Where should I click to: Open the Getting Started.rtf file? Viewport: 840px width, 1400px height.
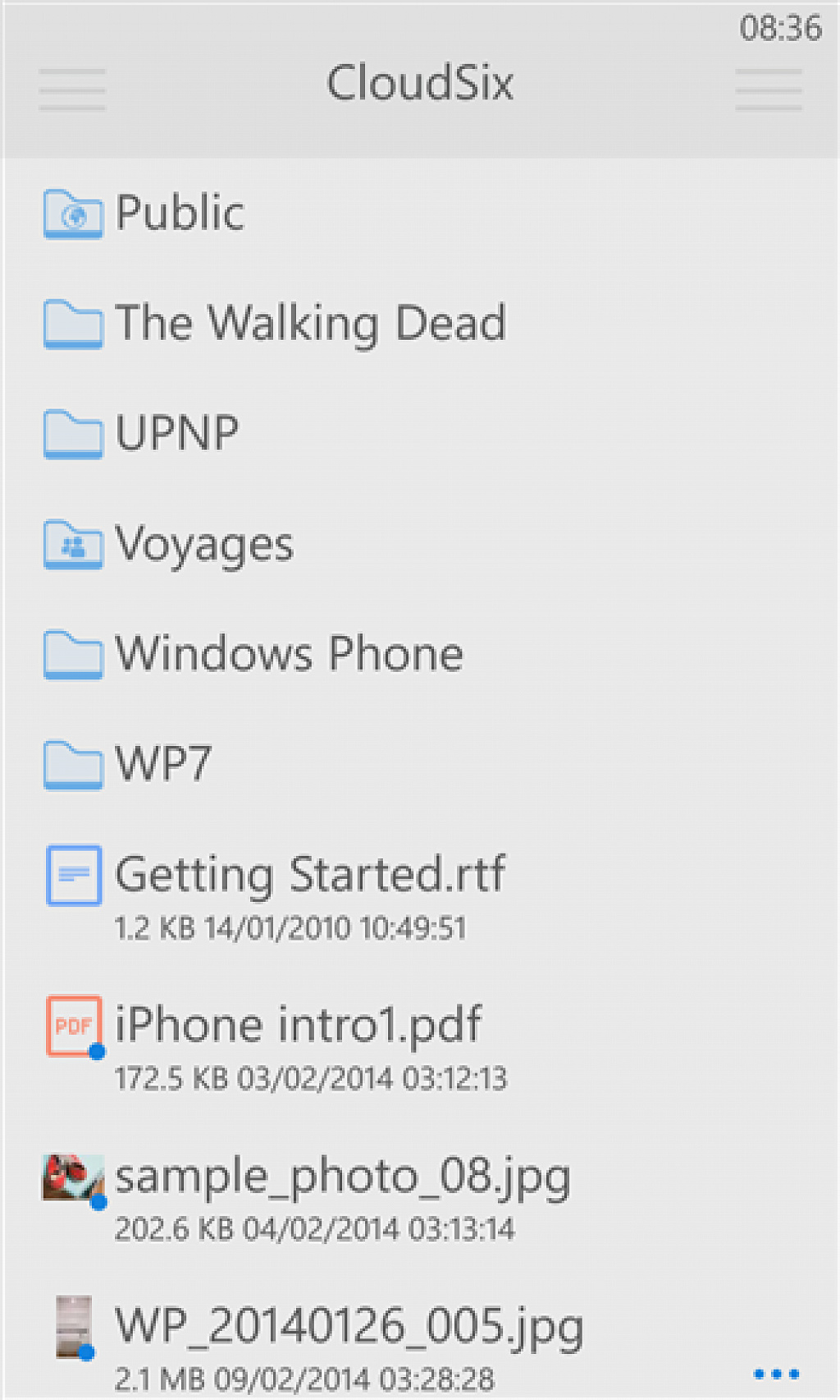tap(420, 893)
